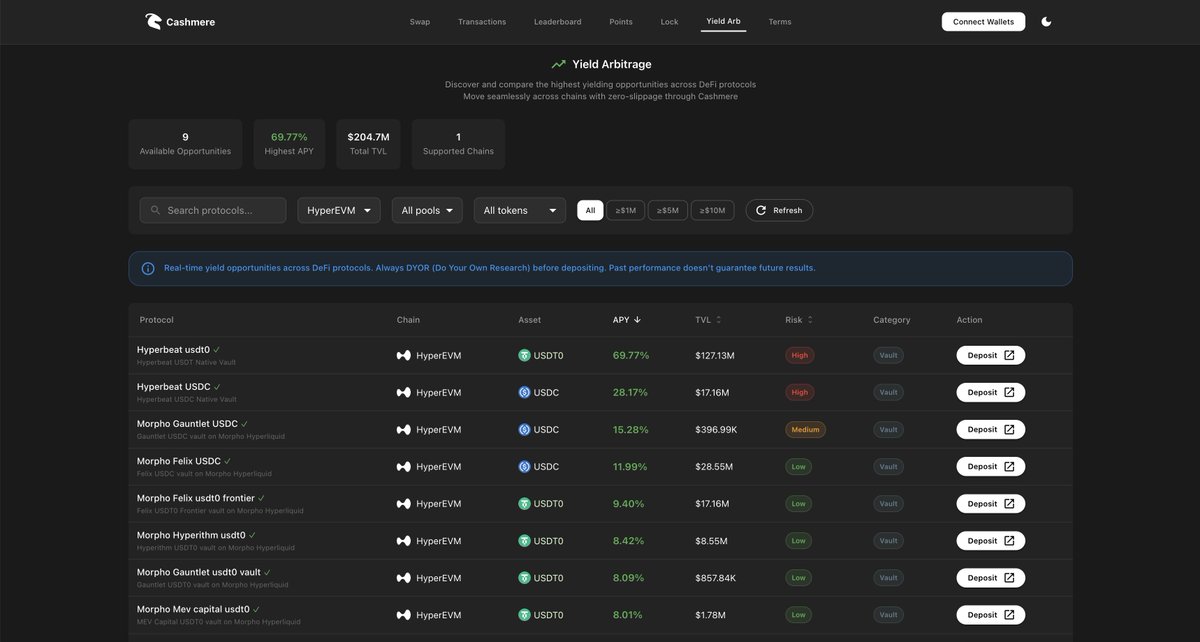1200x642 pixels.
Task: Toggle dark mode moon icon
Action: (1046, 21)
